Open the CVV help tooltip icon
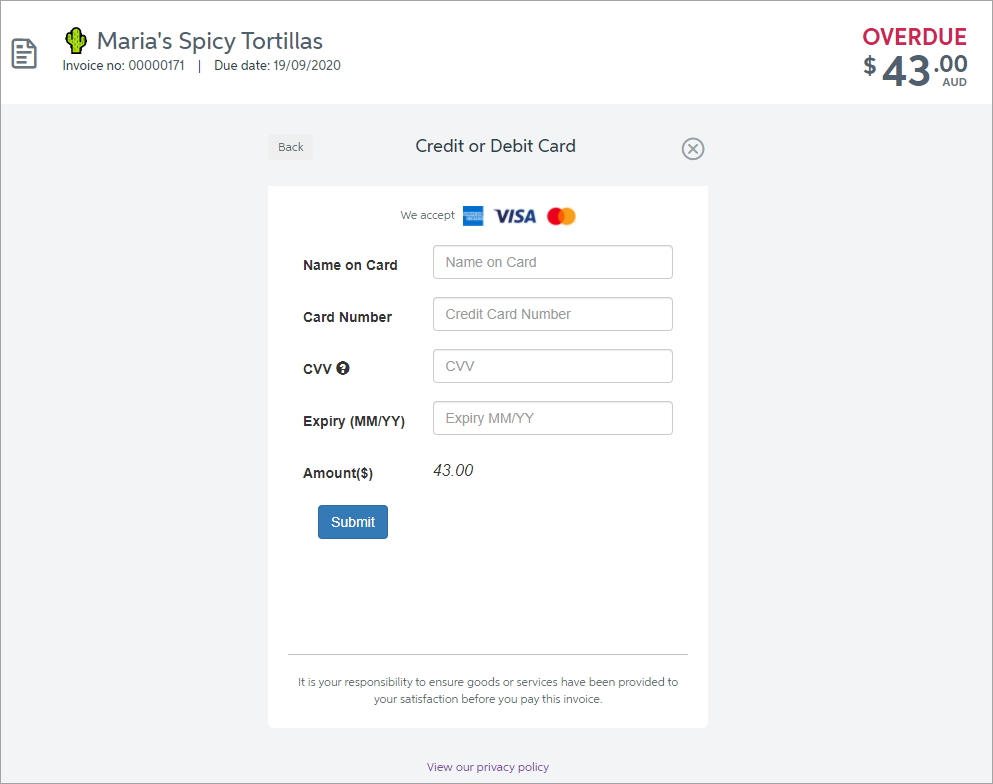The height and width of the screenshot is (784, 993). [x=343, y=368]
